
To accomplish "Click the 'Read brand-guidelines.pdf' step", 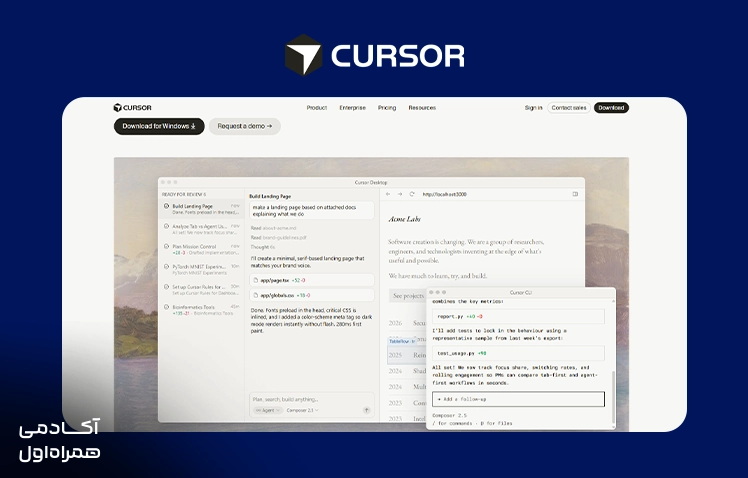I will (x=279, y=238).
